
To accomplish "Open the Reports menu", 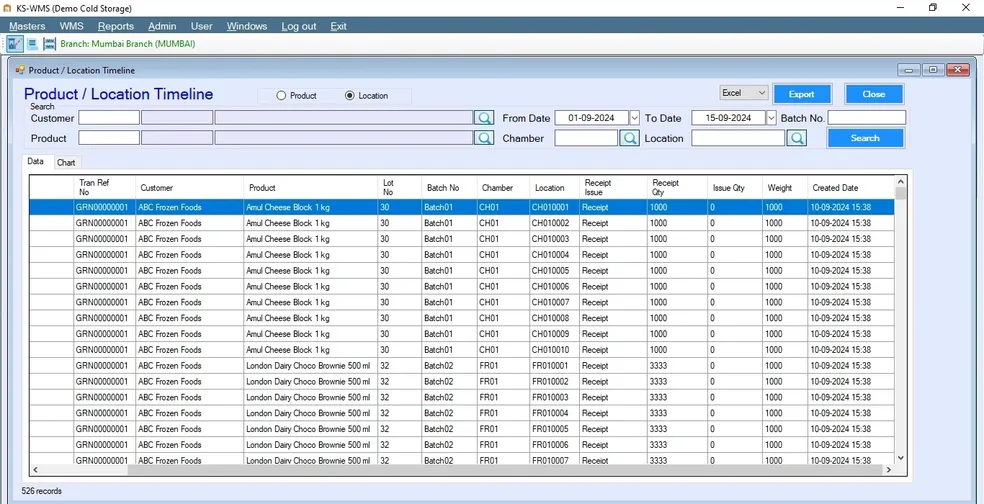I will (x=116, y=26).
